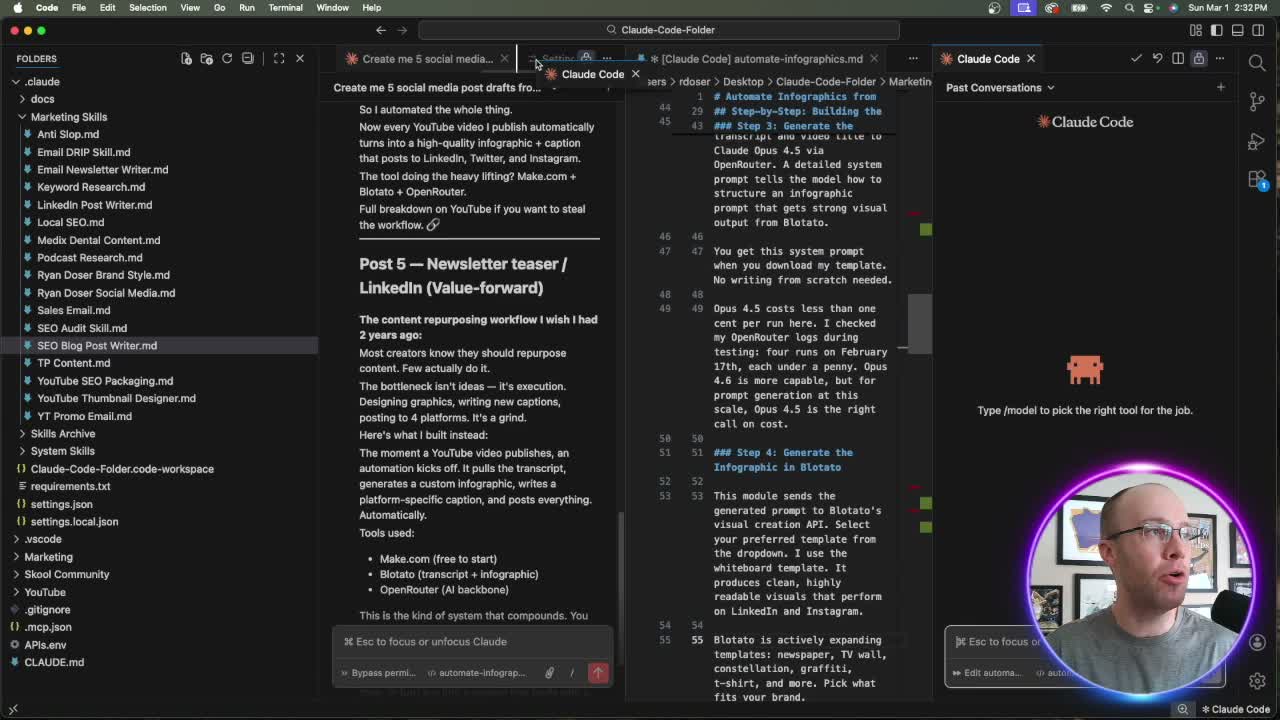Click the zoom magnifier status bar icon
1280x720 pixels.
tap(1183, 710)
